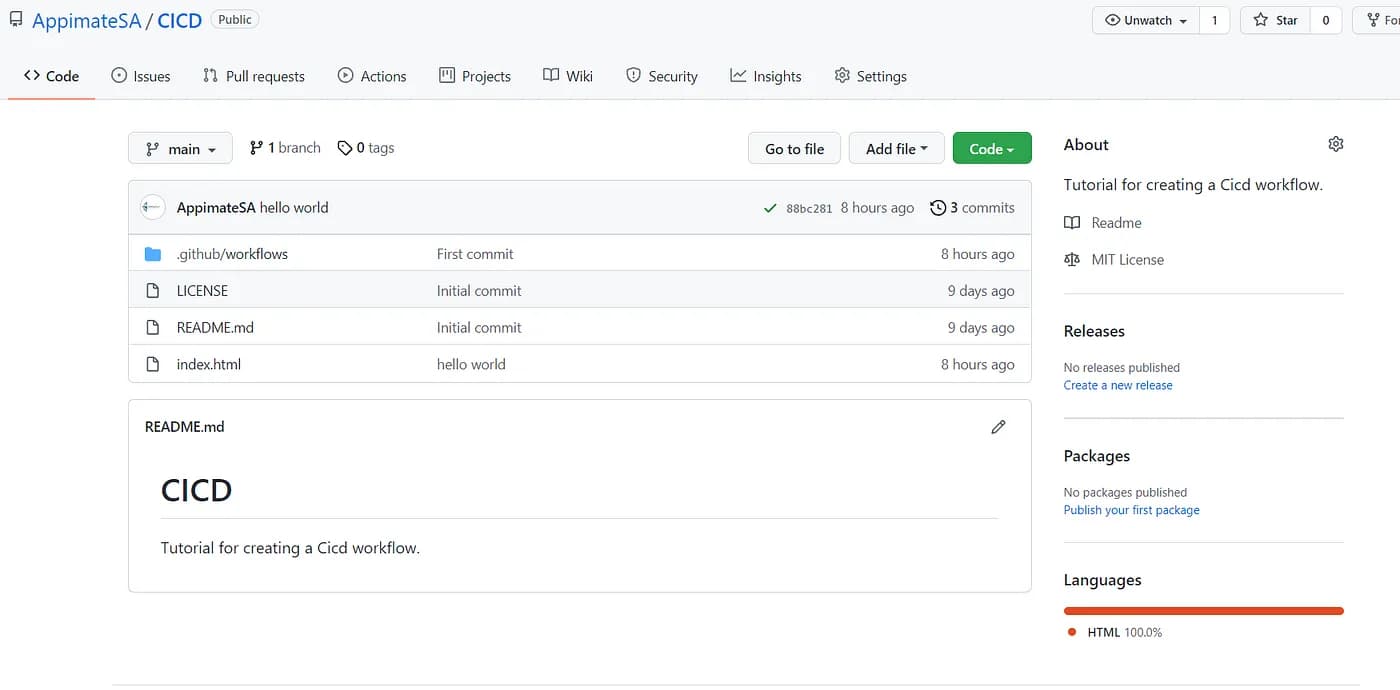
Task: Open the Add file dropdown
Action: [x=896, y=149]
